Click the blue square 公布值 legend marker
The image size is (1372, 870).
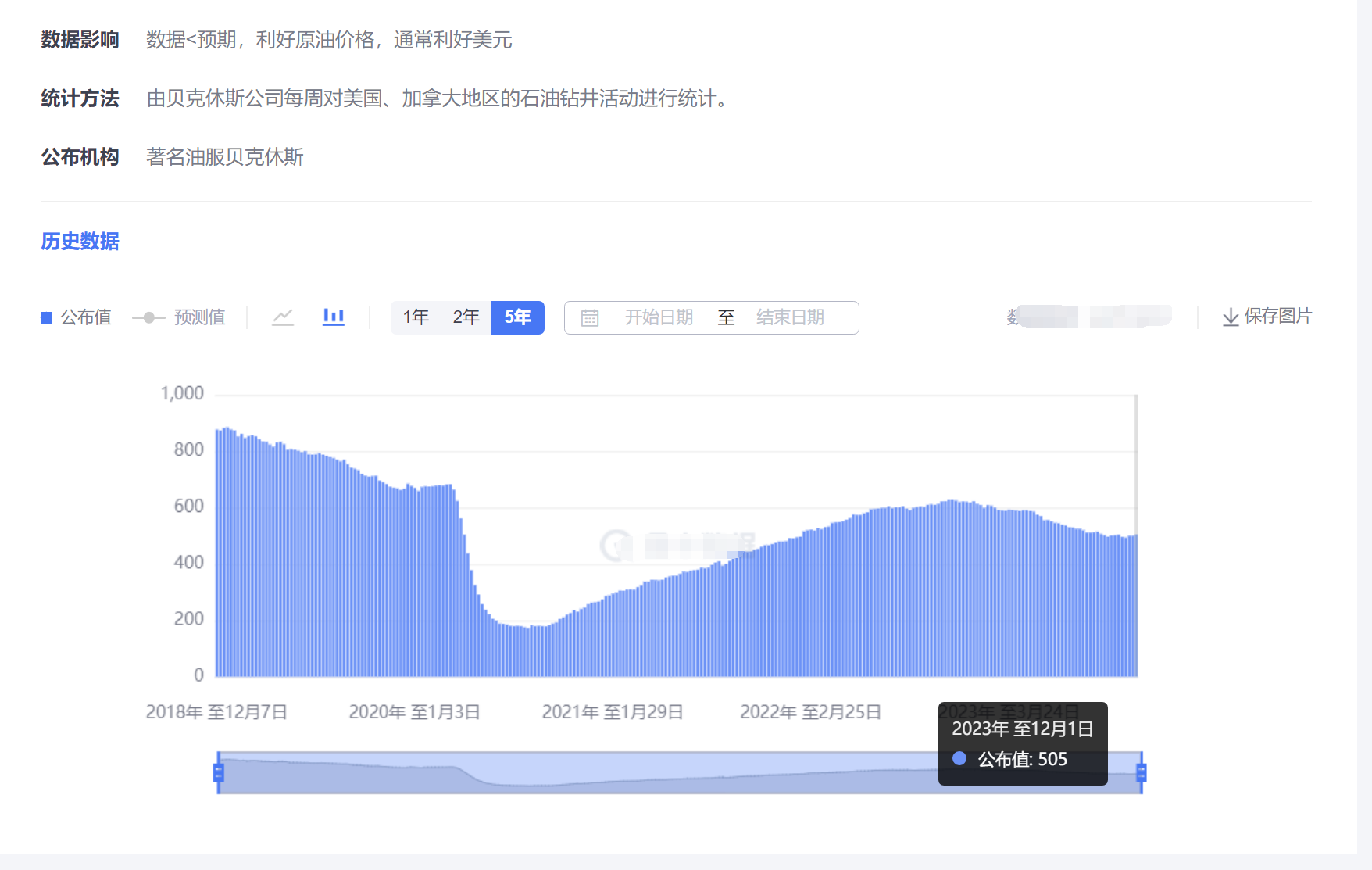[x=46, y=317]
